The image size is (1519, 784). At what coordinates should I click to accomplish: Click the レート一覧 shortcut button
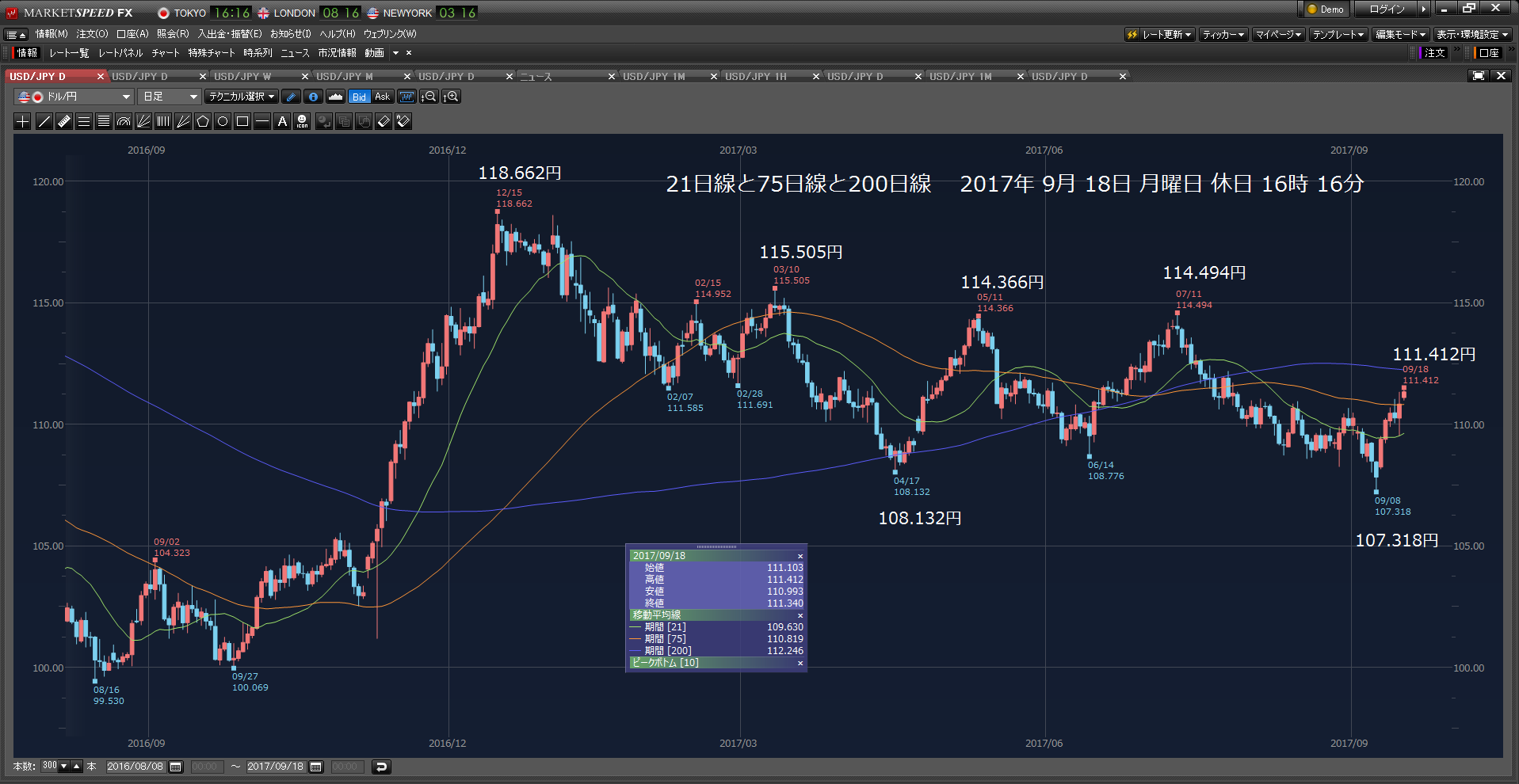69,53
